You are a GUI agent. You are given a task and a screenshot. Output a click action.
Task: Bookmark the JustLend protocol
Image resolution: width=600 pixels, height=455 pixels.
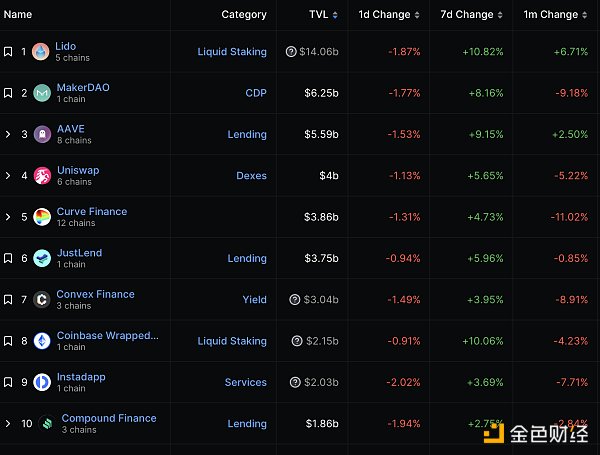click(8, 258)
